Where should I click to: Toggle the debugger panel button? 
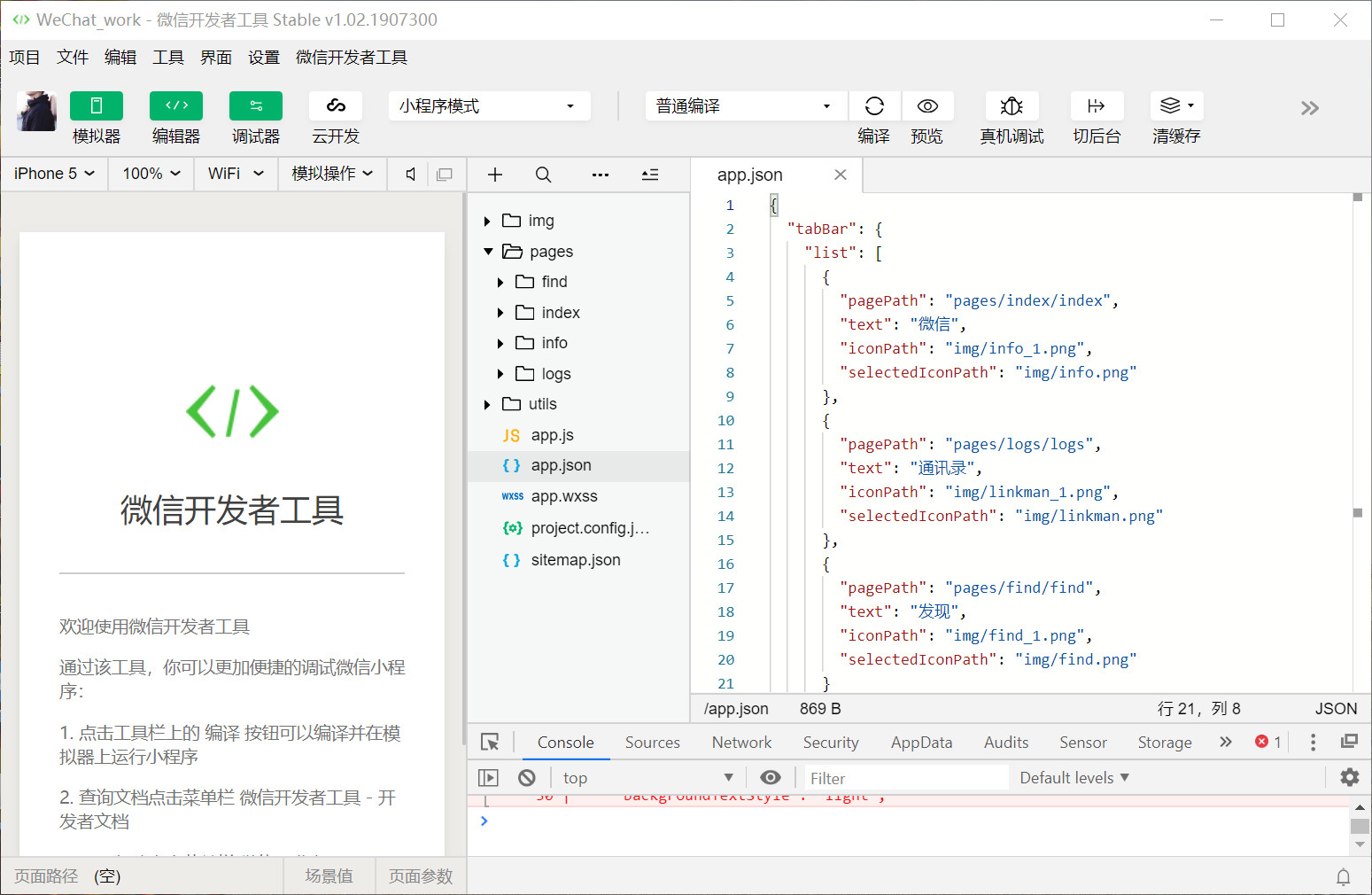256,105
